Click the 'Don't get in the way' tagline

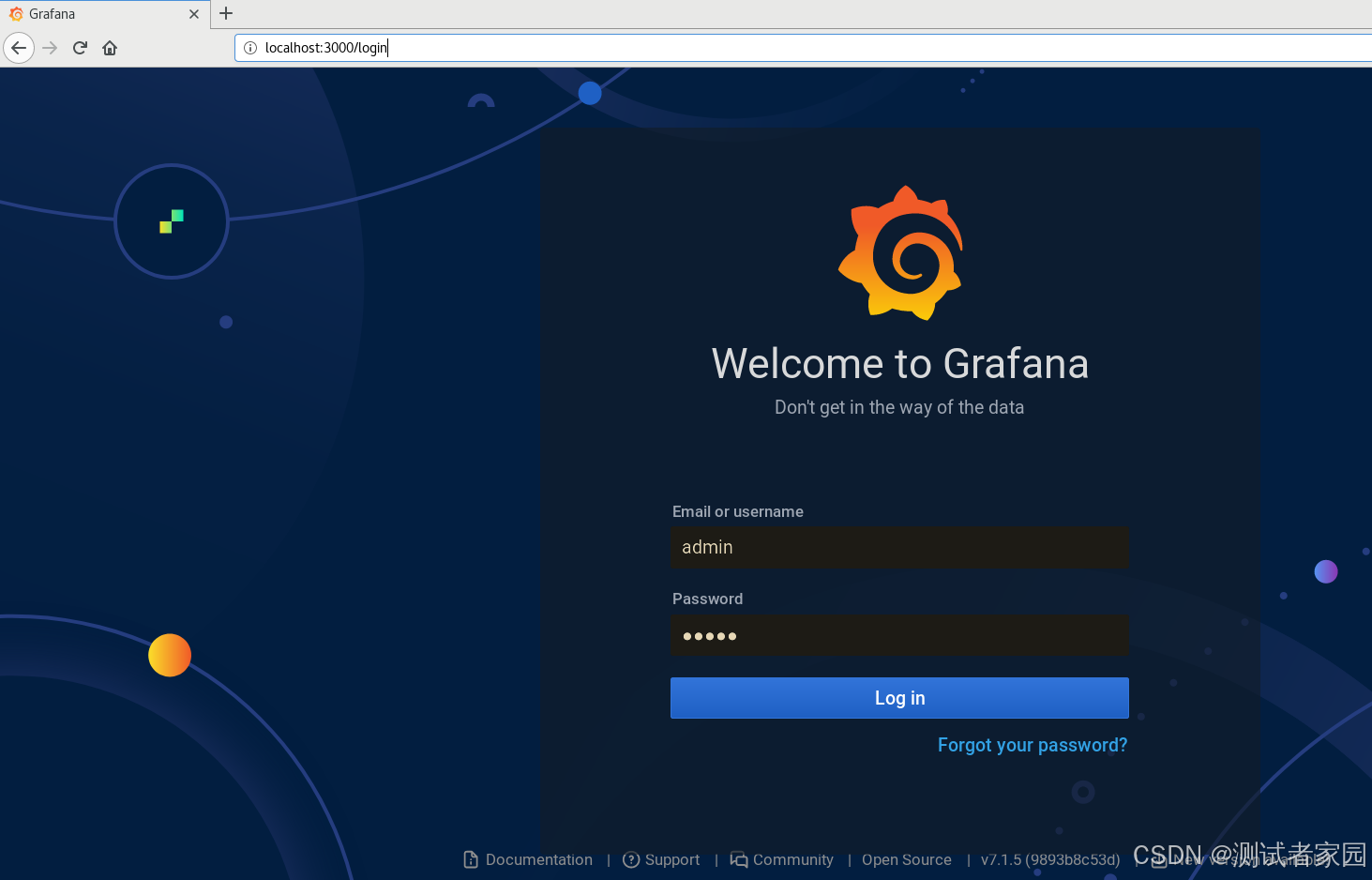tap(899, 407)
